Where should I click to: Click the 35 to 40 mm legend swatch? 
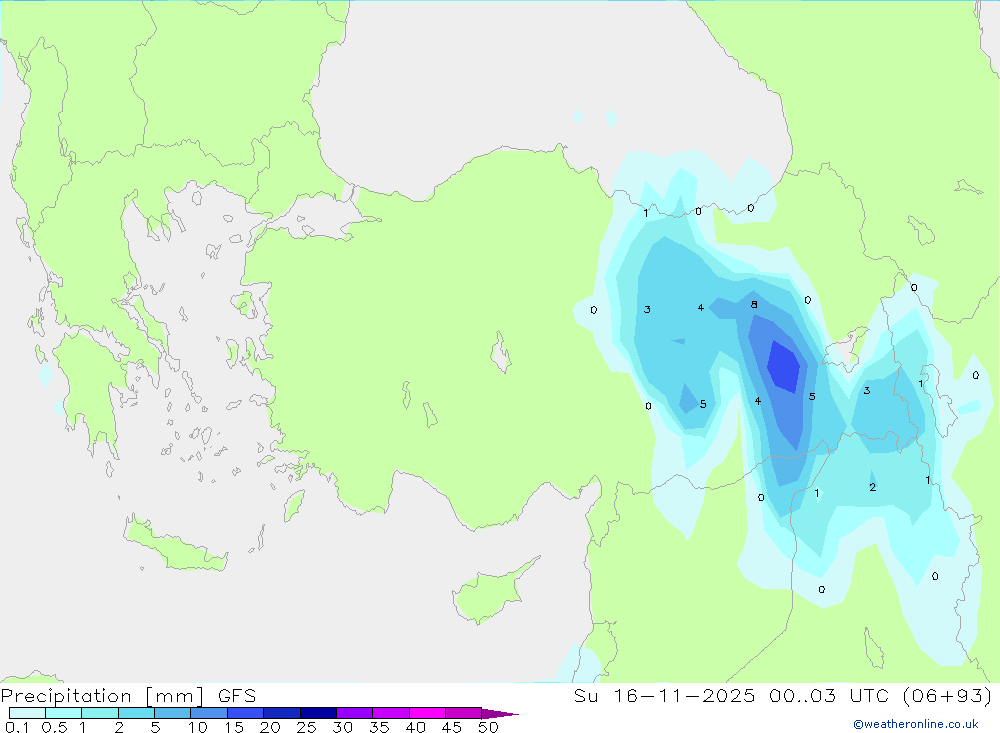coord(390,713)
